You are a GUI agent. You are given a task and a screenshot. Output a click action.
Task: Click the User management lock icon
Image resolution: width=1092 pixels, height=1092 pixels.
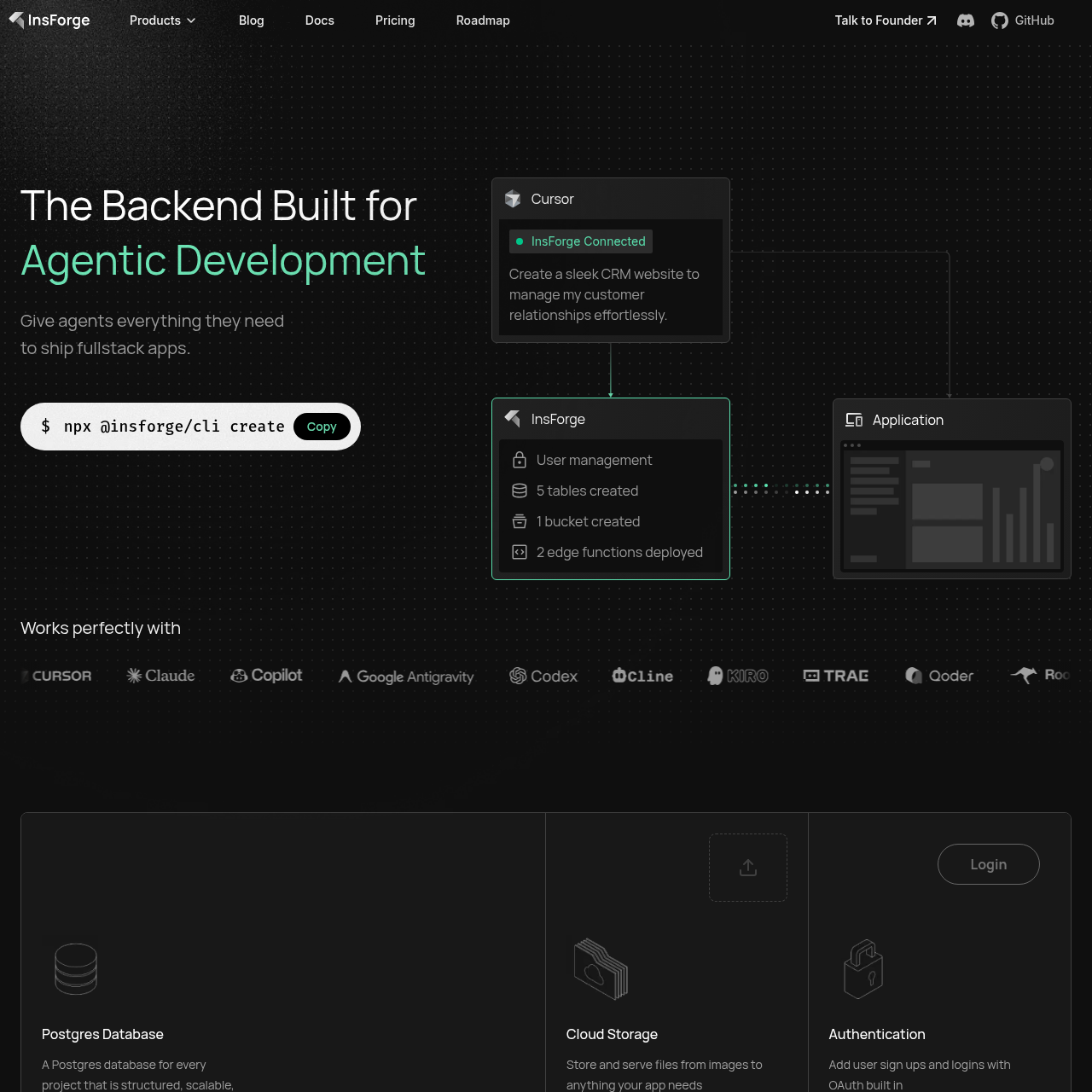(520, 460)
